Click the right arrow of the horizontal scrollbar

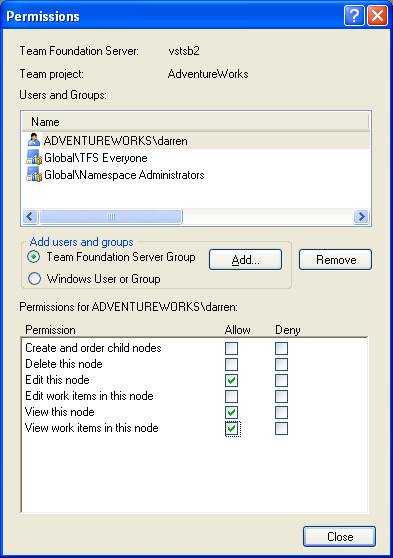[361, 216]
